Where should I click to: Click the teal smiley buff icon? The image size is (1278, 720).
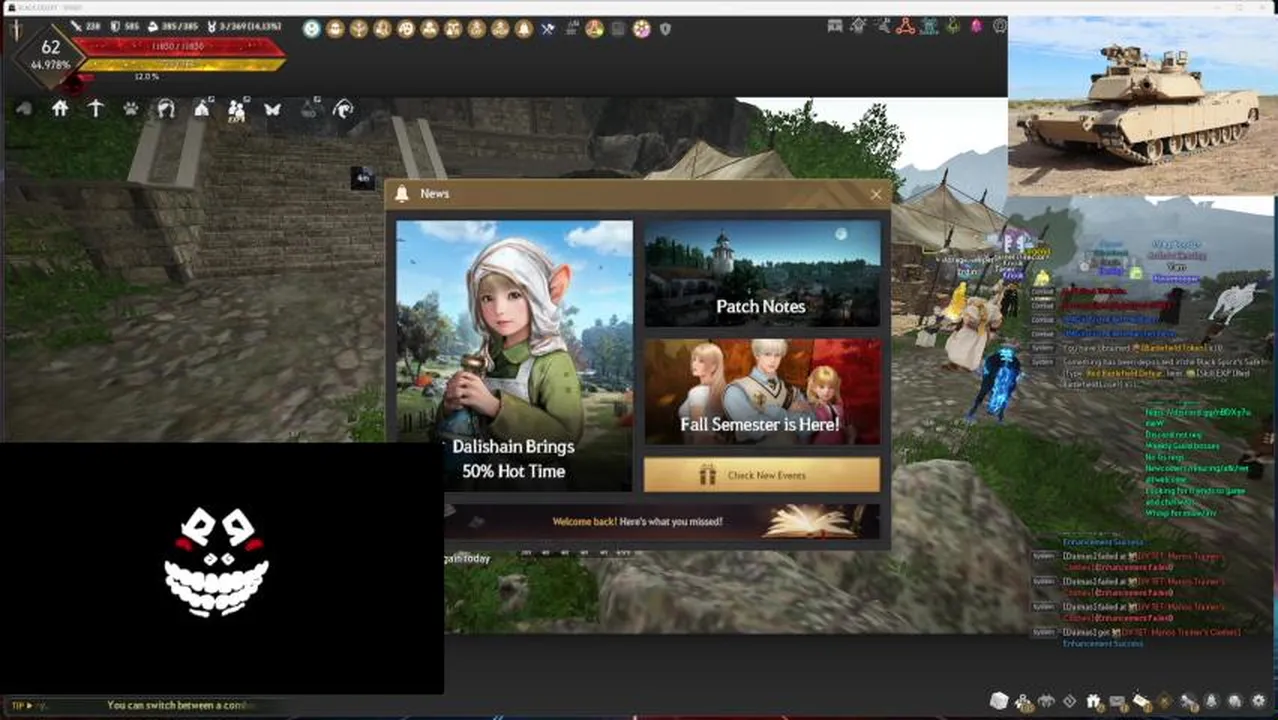point(312,29)
